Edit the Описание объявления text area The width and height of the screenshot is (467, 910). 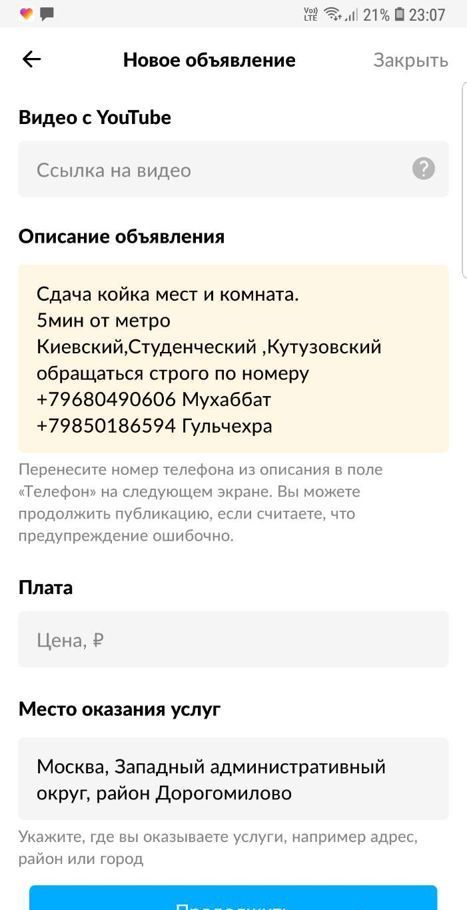tap(233, 359)
